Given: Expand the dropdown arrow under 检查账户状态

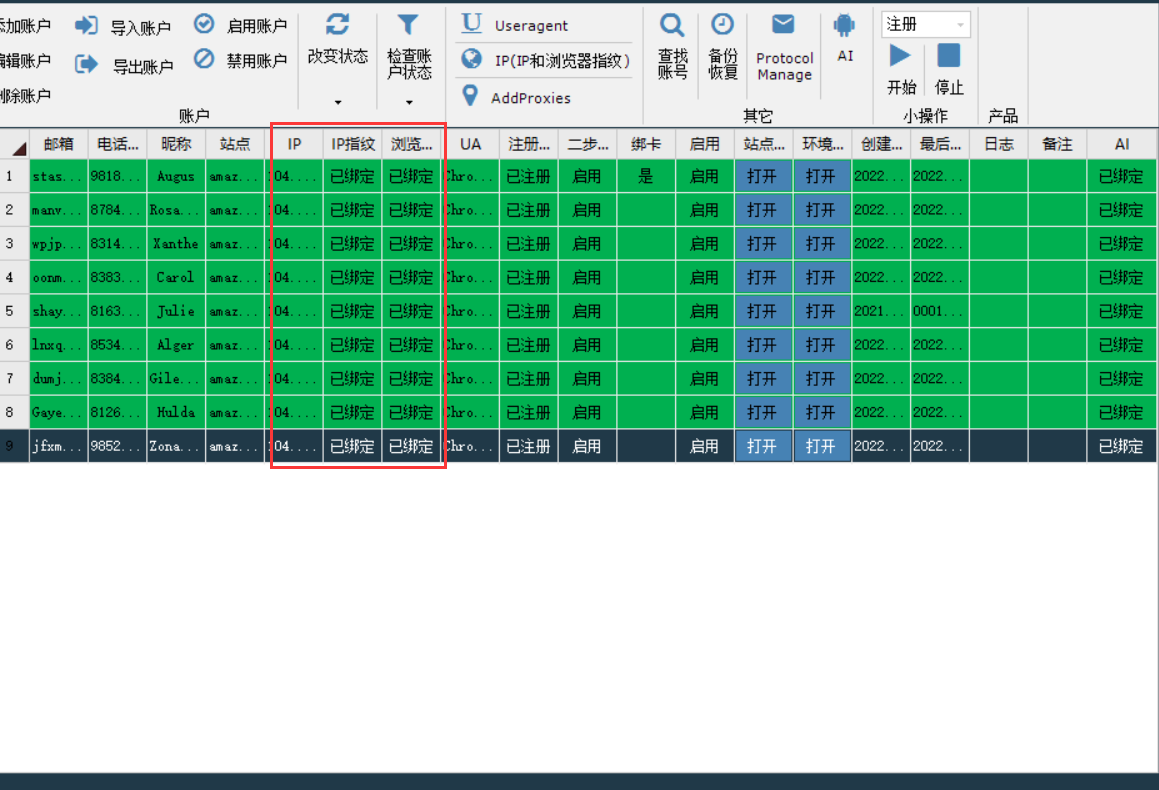Looking at the screenshot, I should point(409,102).
